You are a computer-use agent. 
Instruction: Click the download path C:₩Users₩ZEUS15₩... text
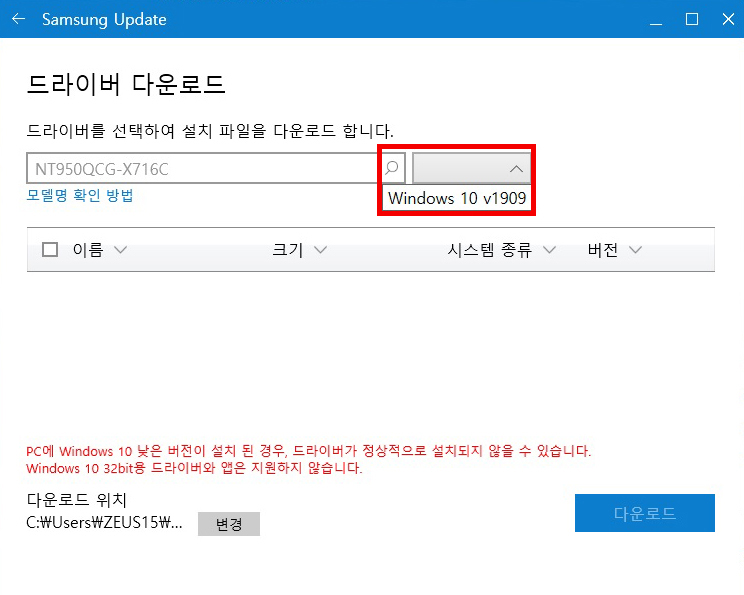point(104,522)
